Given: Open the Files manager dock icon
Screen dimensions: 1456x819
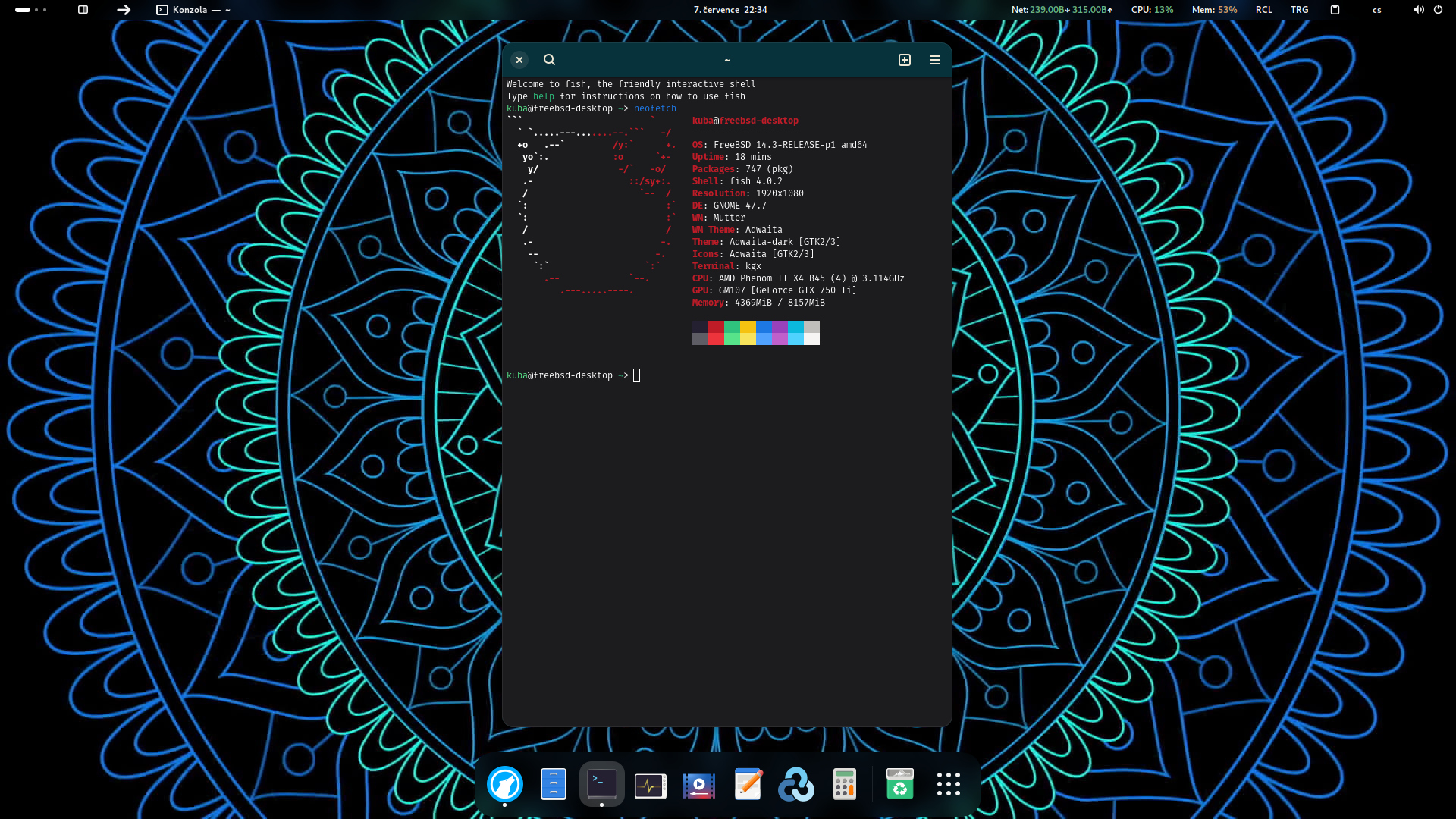Looking at the screenshot, I should click(x=554, y=784).
